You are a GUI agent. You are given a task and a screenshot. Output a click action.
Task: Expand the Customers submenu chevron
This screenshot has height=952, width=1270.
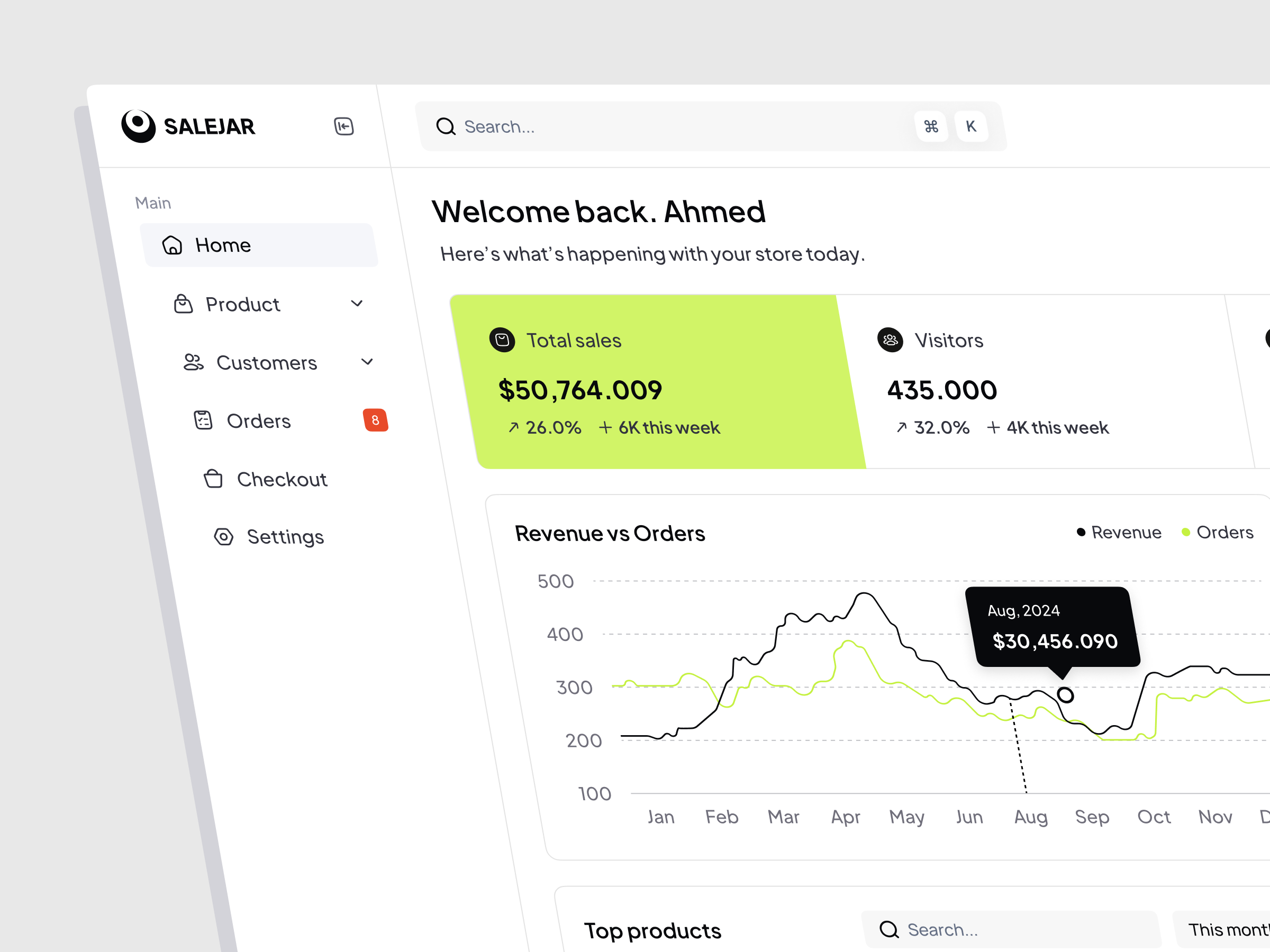tap(367, 362)
